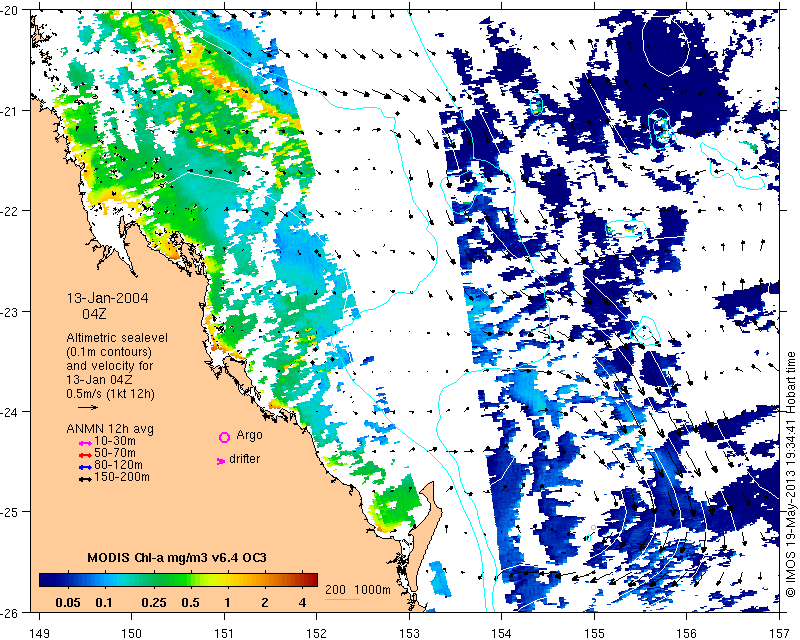Click the 04Z time label under the date
Image resolution: width=800 pixels, height=640 pixels.
click(94, 314)
